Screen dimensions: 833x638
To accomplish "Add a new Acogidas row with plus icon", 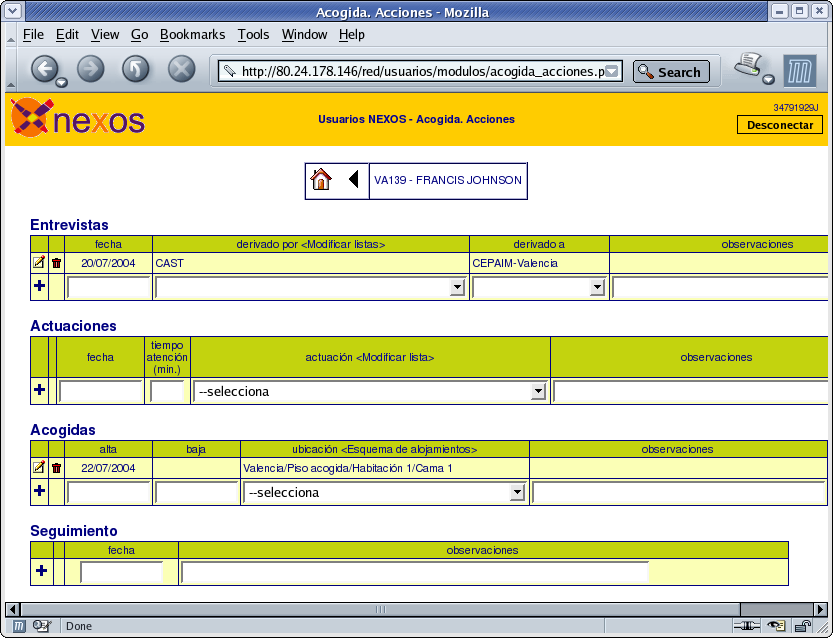I will coord(39,491).
